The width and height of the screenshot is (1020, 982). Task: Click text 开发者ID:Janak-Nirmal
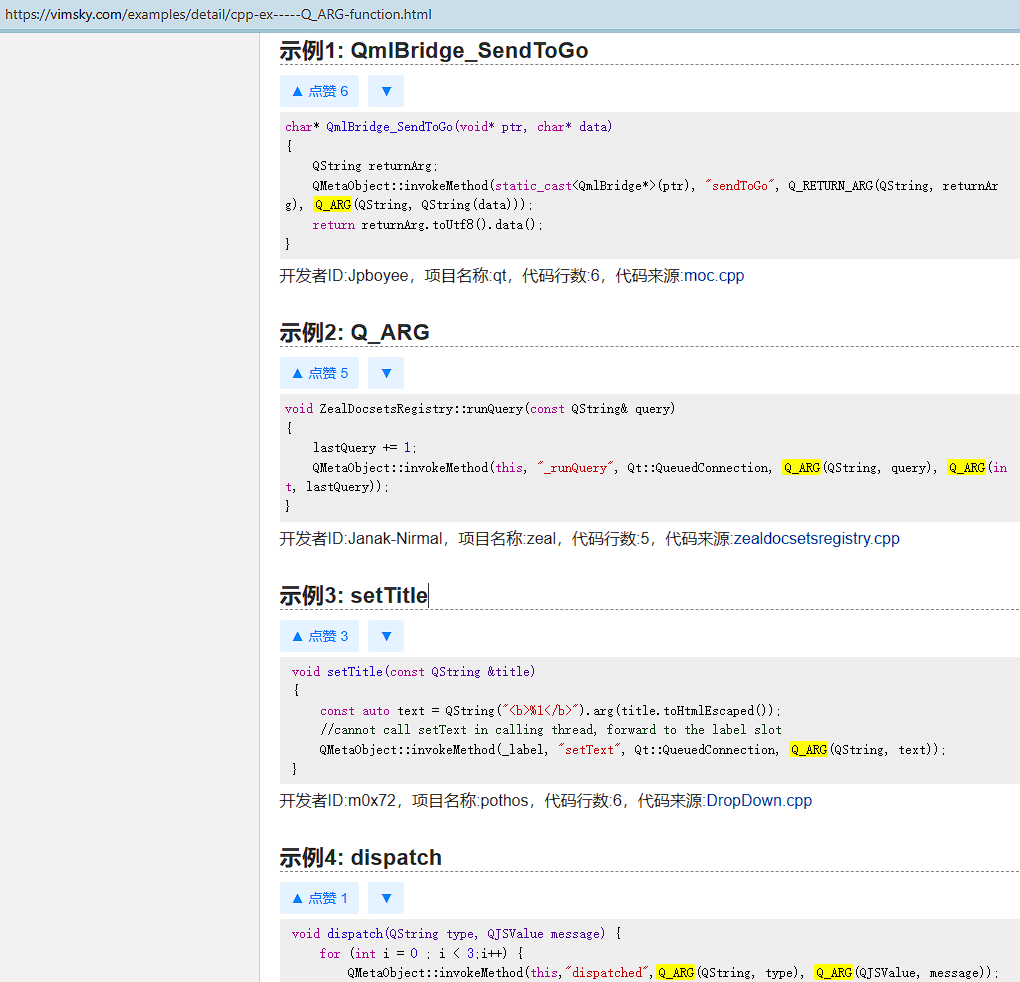tap(361, 538)
